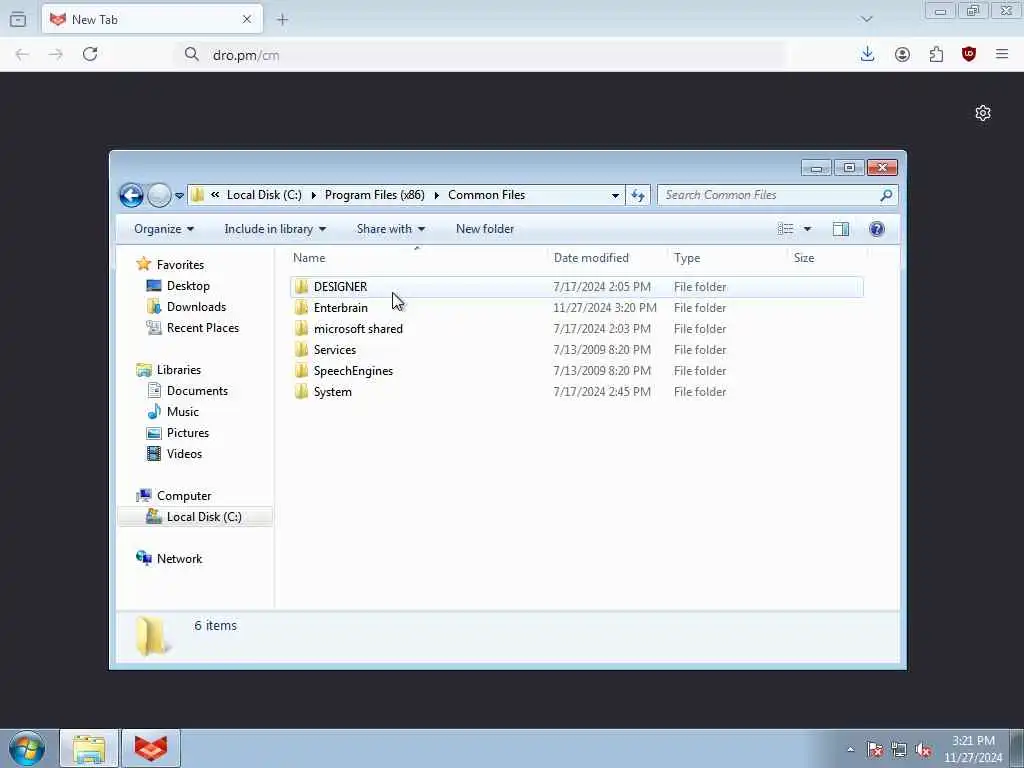This screenshot has height=768, width=1024.
Task: Open Explorer help icon
Action: (877, 229)
